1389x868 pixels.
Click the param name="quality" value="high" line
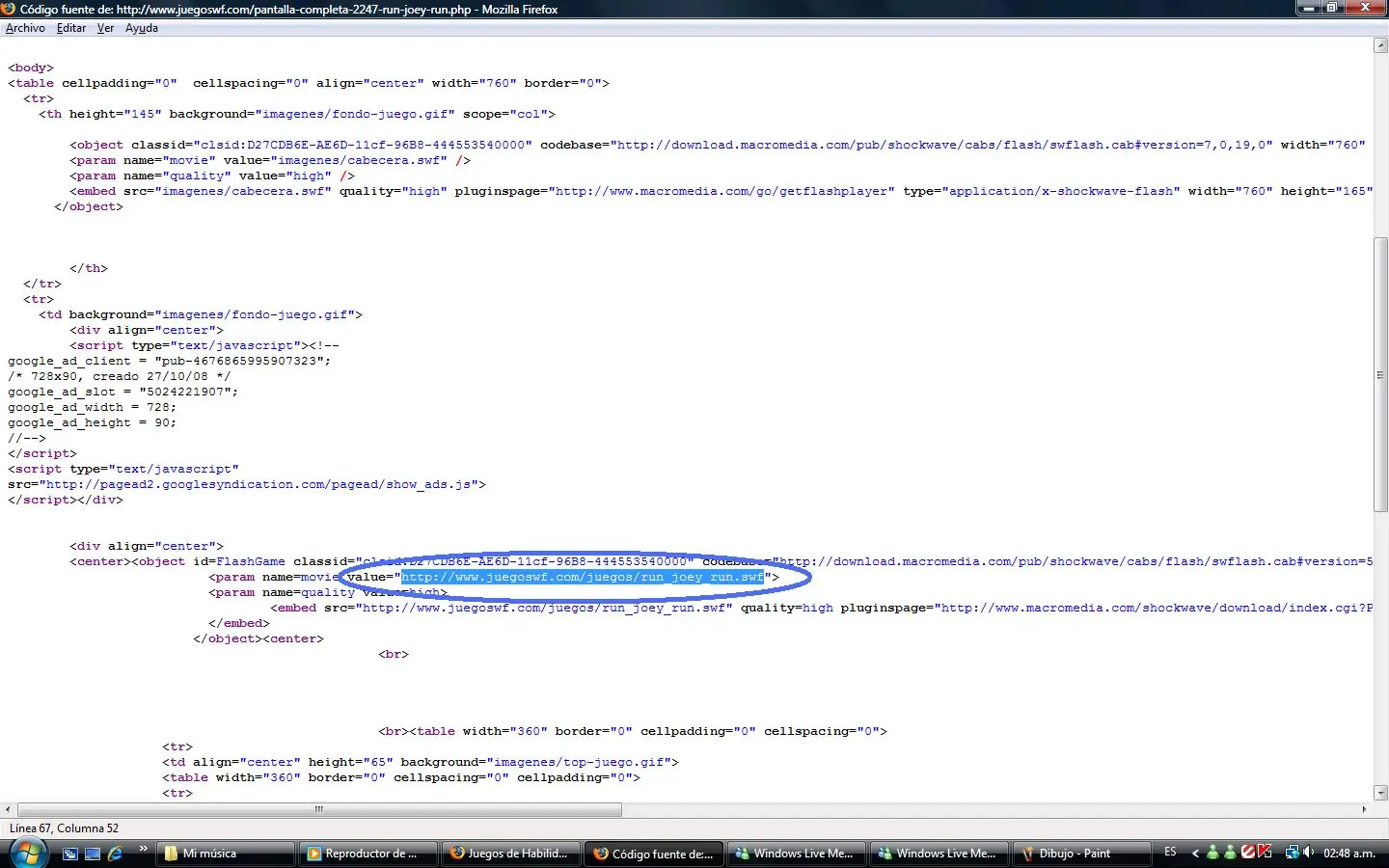point(212,176)
